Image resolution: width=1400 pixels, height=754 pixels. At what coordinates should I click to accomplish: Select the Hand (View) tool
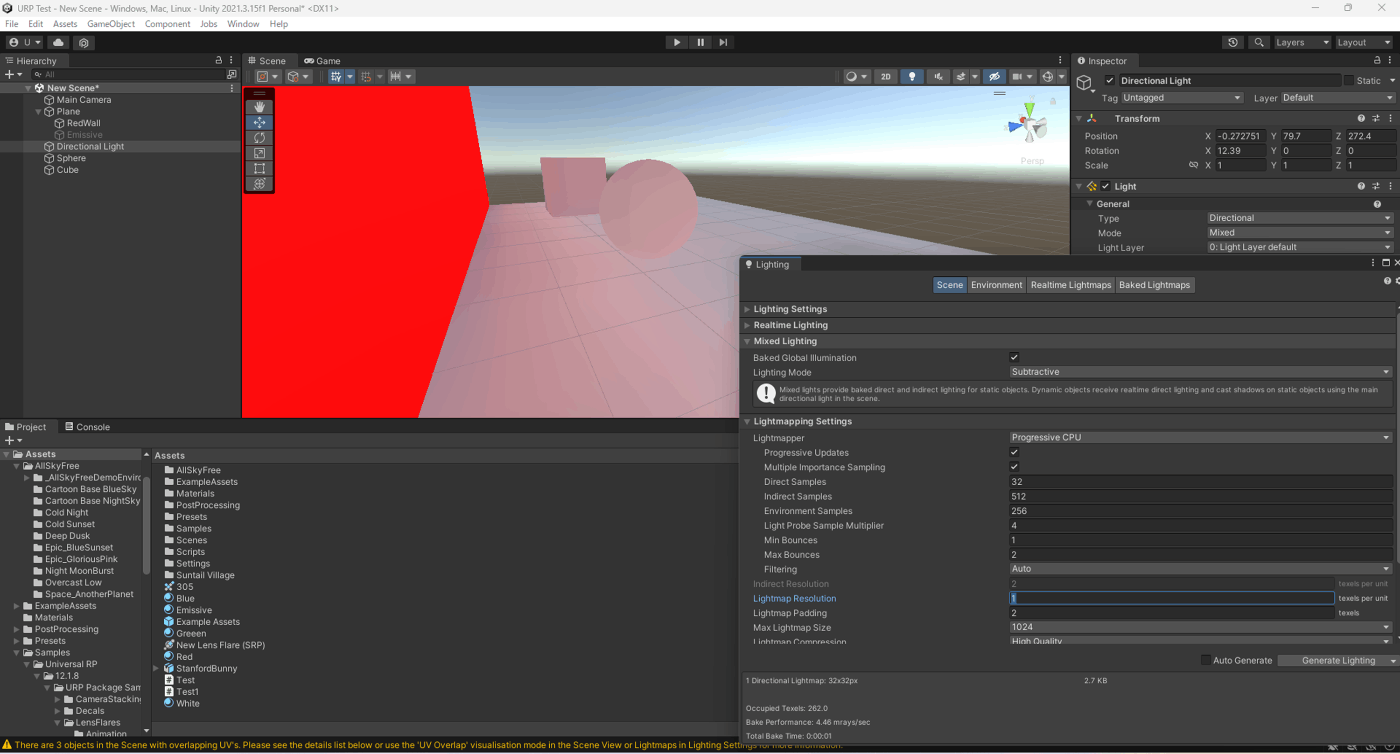259,106
